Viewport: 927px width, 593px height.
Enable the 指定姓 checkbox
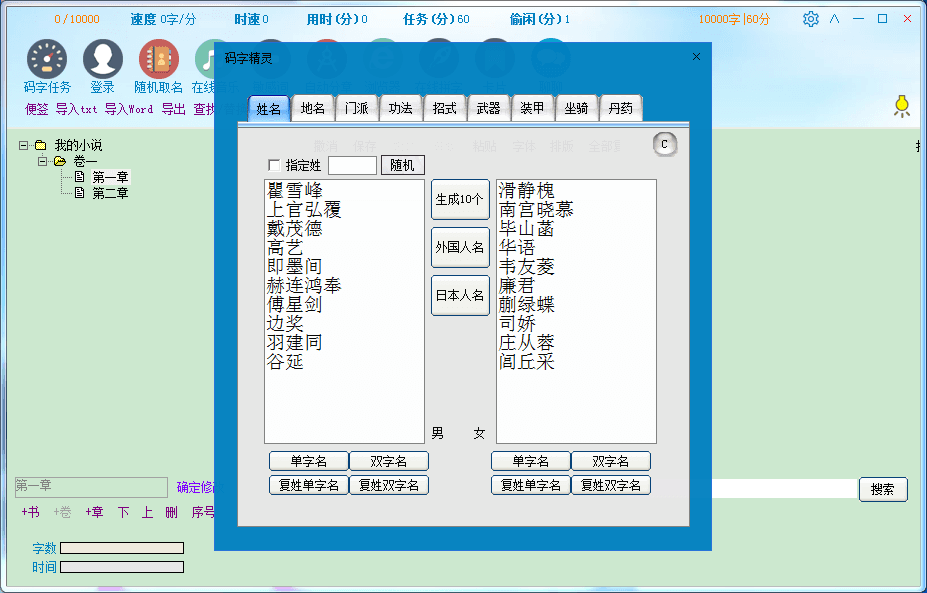(275, 166)
